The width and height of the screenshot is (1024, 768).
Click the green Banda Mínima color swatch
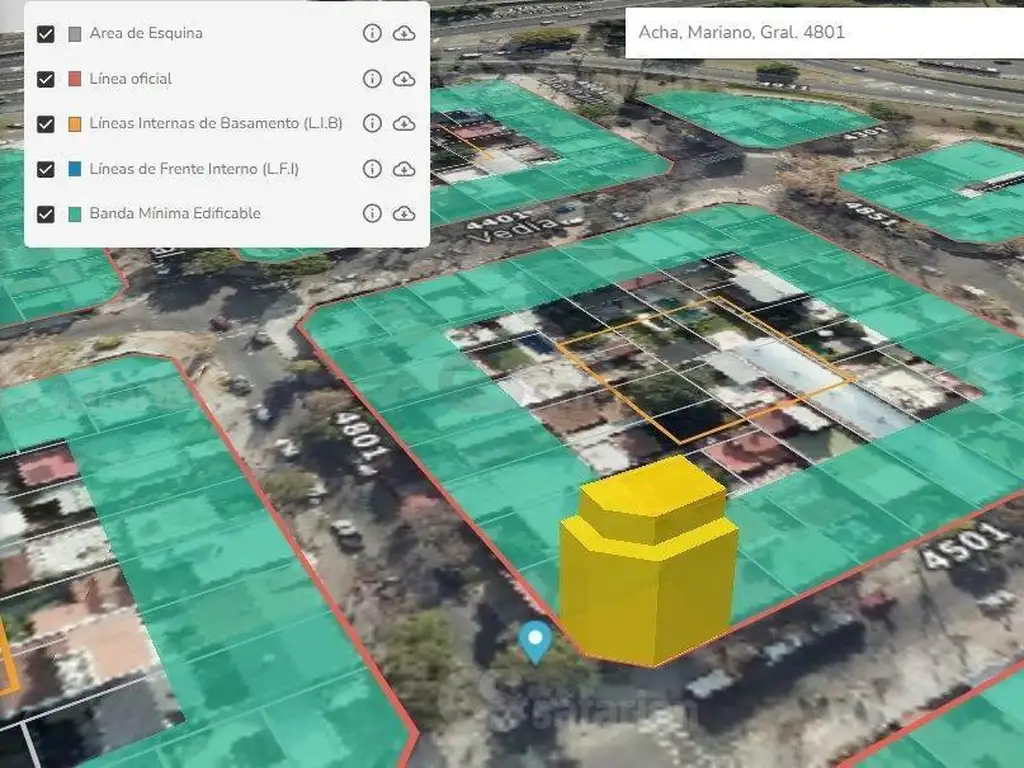coord(75,214)
